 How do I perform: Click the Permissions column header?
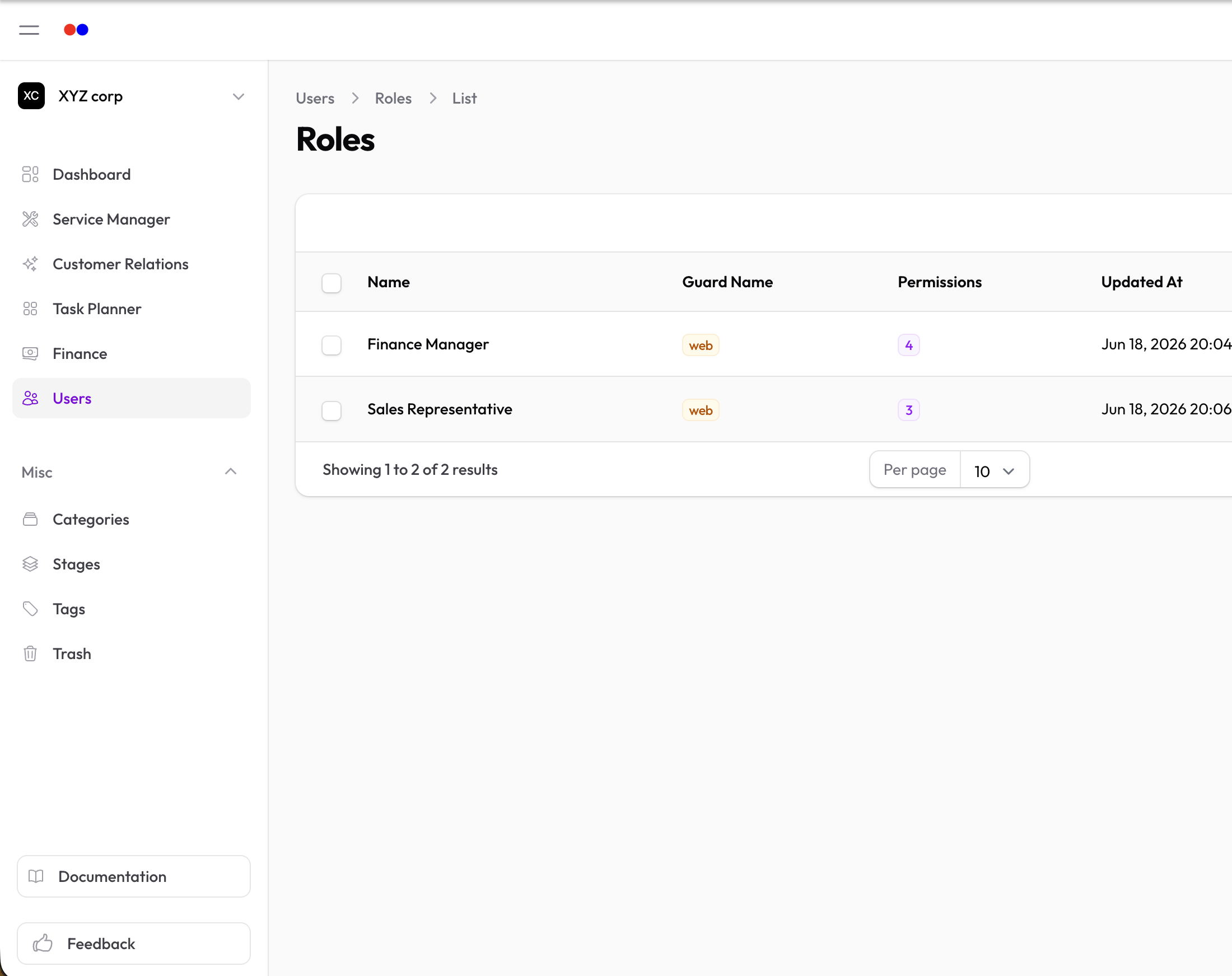coord(940,282)
